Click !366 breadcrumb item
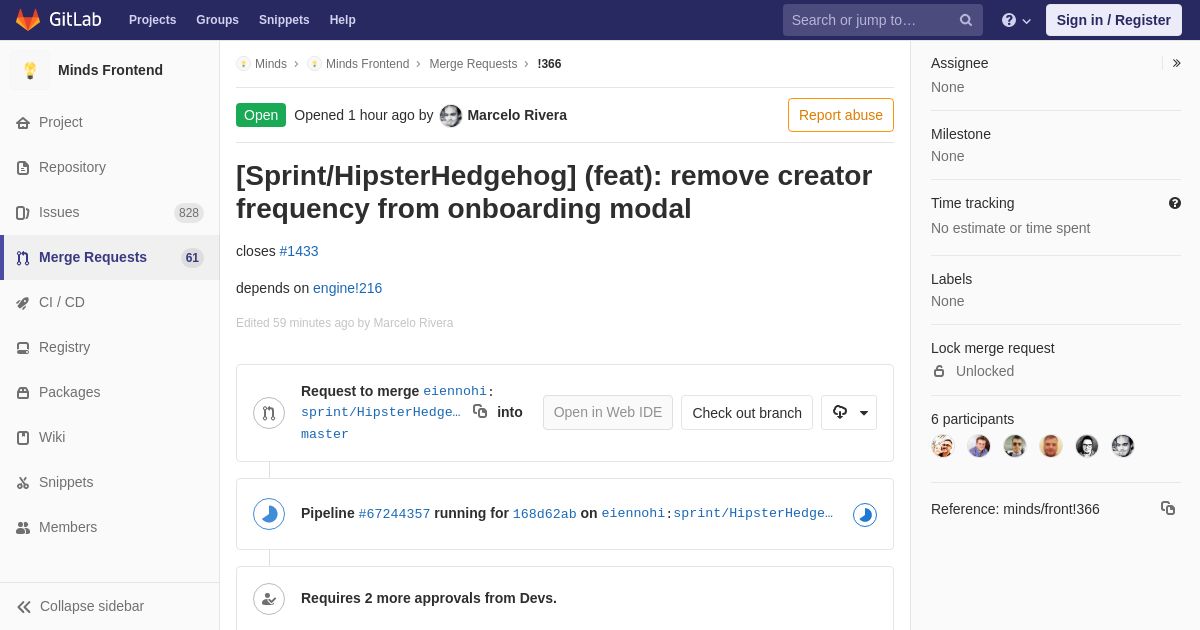This screenshot has height=630, width=1200. 549,64
